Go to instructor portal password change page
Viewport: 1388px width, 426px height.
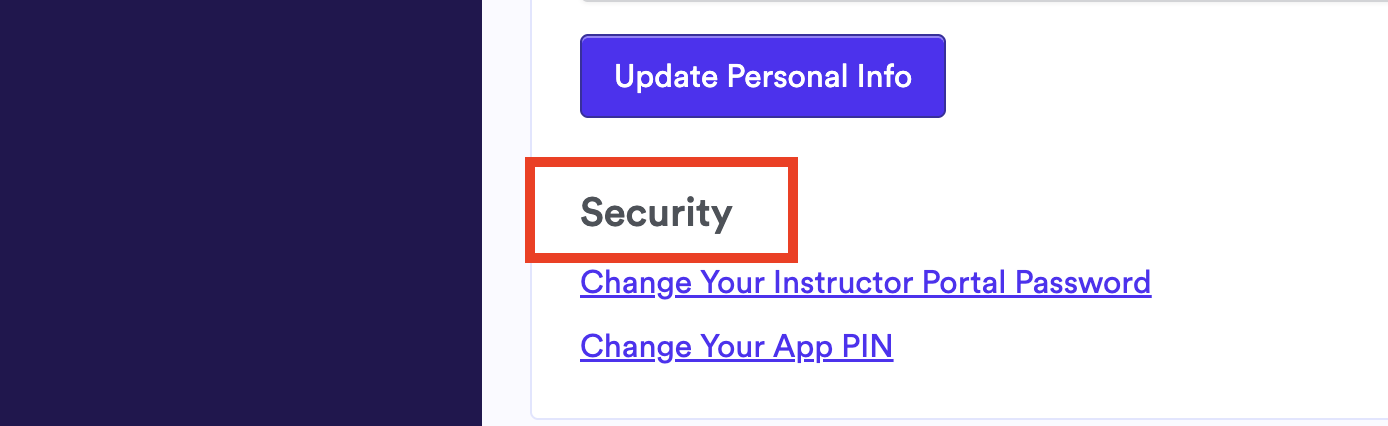coord(865,283)
